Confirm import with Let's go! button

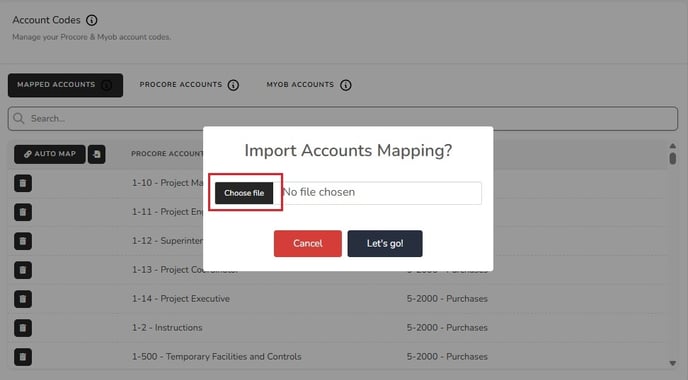point(385,244)
